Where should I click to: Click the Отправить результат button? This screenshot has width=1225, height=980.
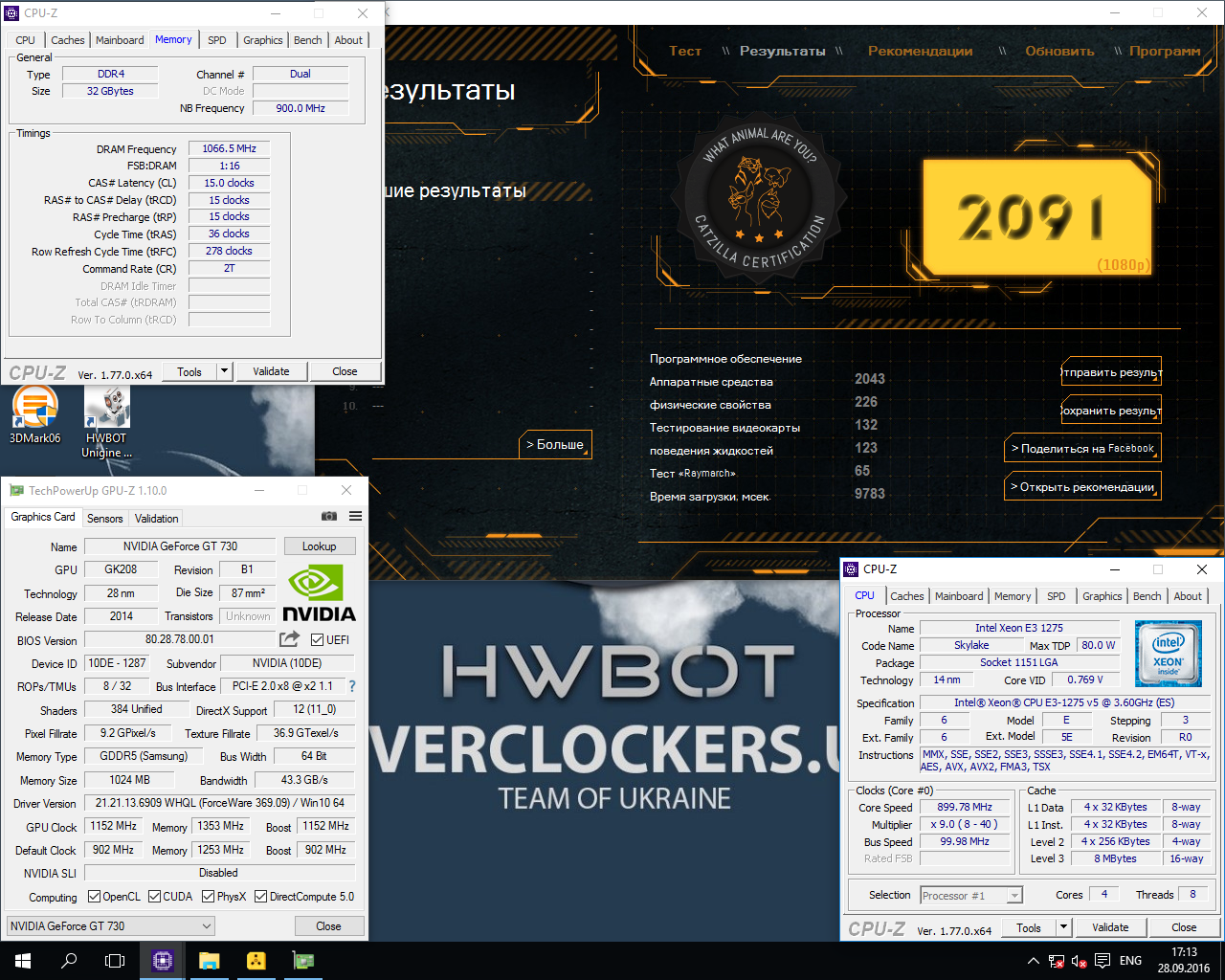(1111, 371)
